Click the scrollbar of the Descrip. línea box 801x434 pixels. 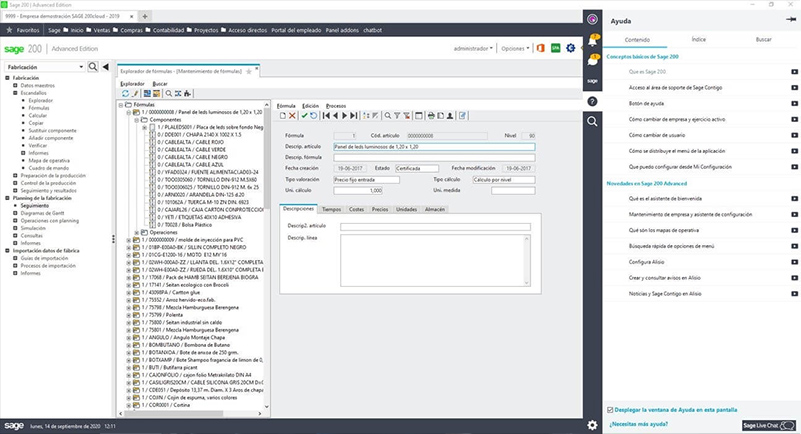[527, 260]
